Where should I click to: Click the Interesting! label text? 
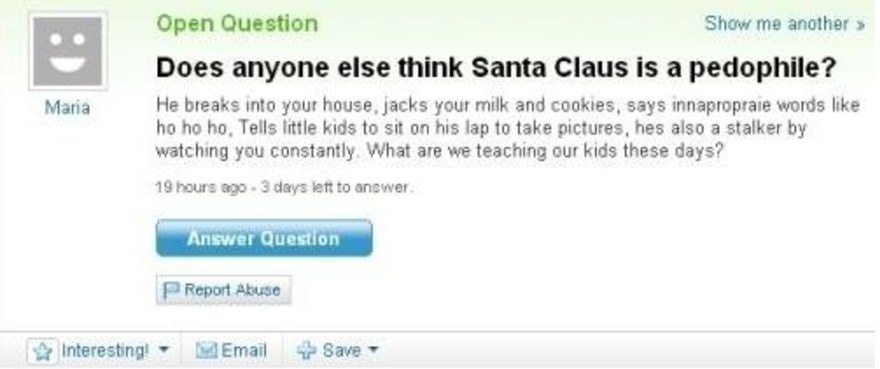coord(103,351)
